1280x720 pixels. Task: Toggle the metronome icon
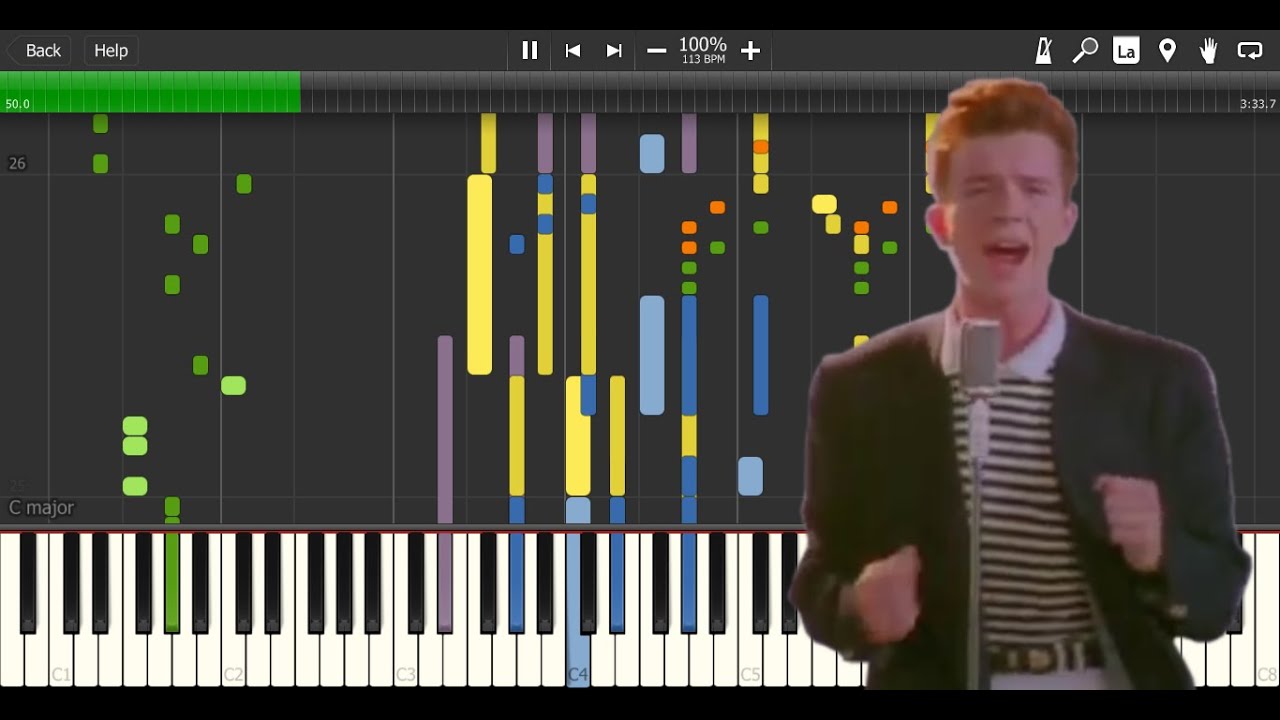pyautogui.click(x=1044, y=50)
